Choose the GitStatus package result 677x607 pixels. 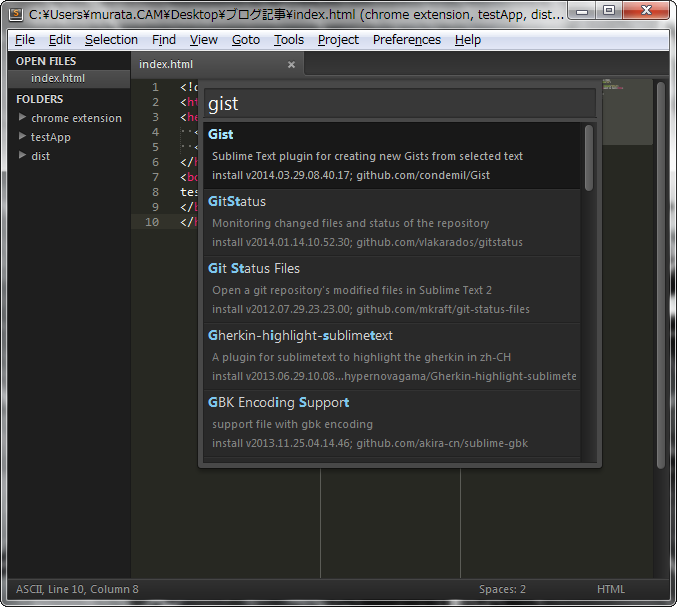coord(392,223)
